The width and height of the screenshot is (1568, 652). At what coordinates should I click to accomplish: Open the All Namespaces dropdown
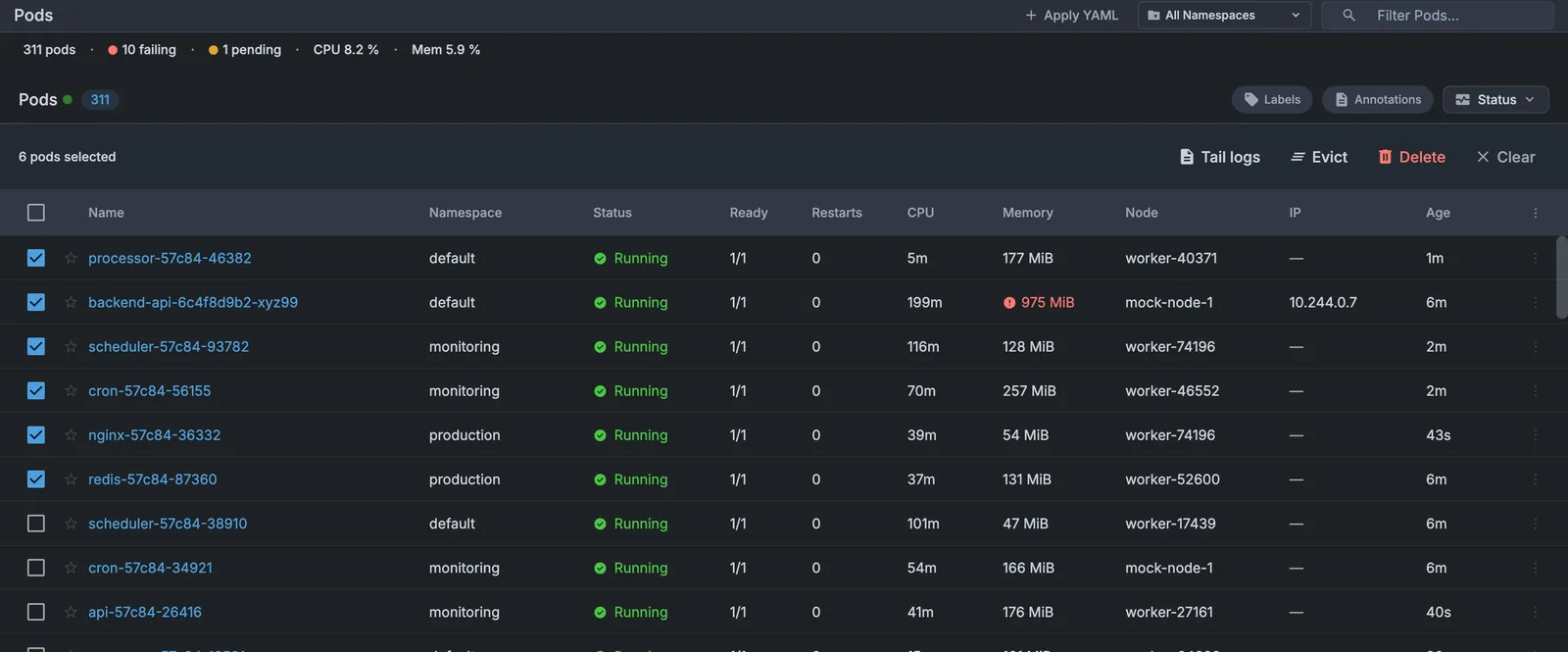pyautogui.click(x=1224, y=16)
